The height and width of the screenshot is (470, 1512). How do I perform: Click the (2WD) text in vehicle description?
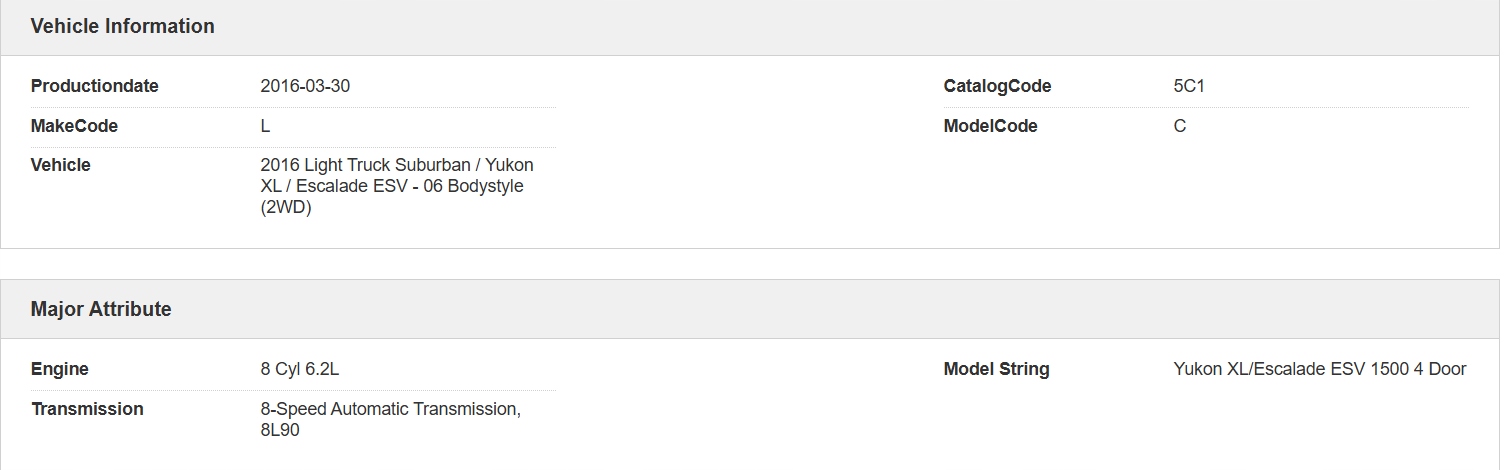point(286,208)
